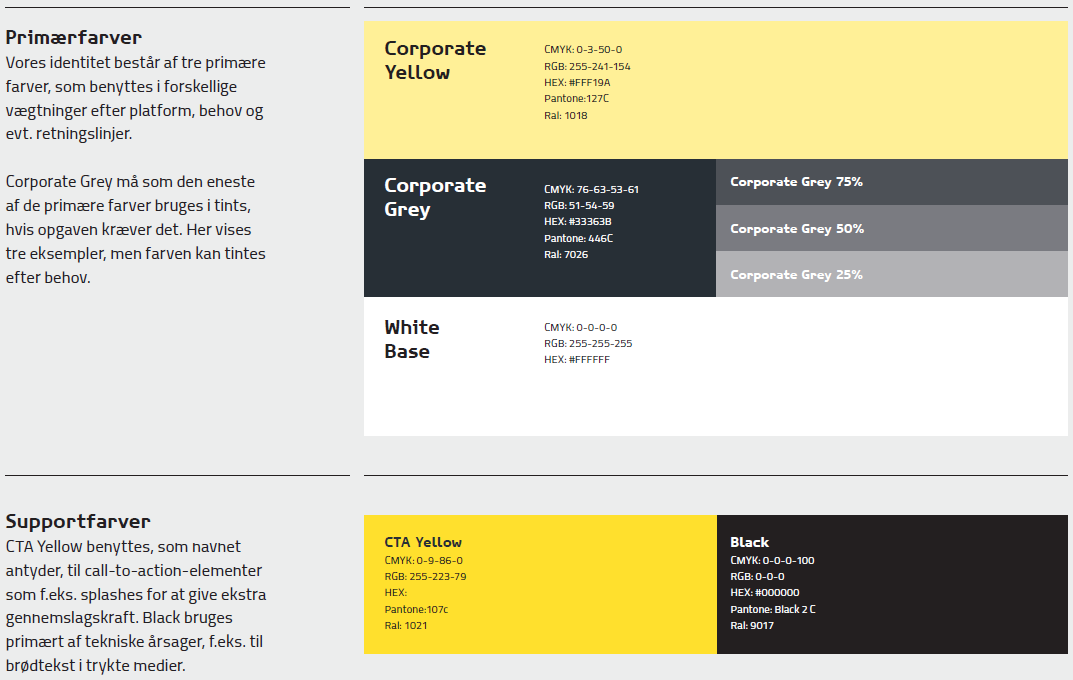Viewport: 1073px width, 680px height.
Task: Click the Primærfarver heading
Action: click(x=74, y=38)
